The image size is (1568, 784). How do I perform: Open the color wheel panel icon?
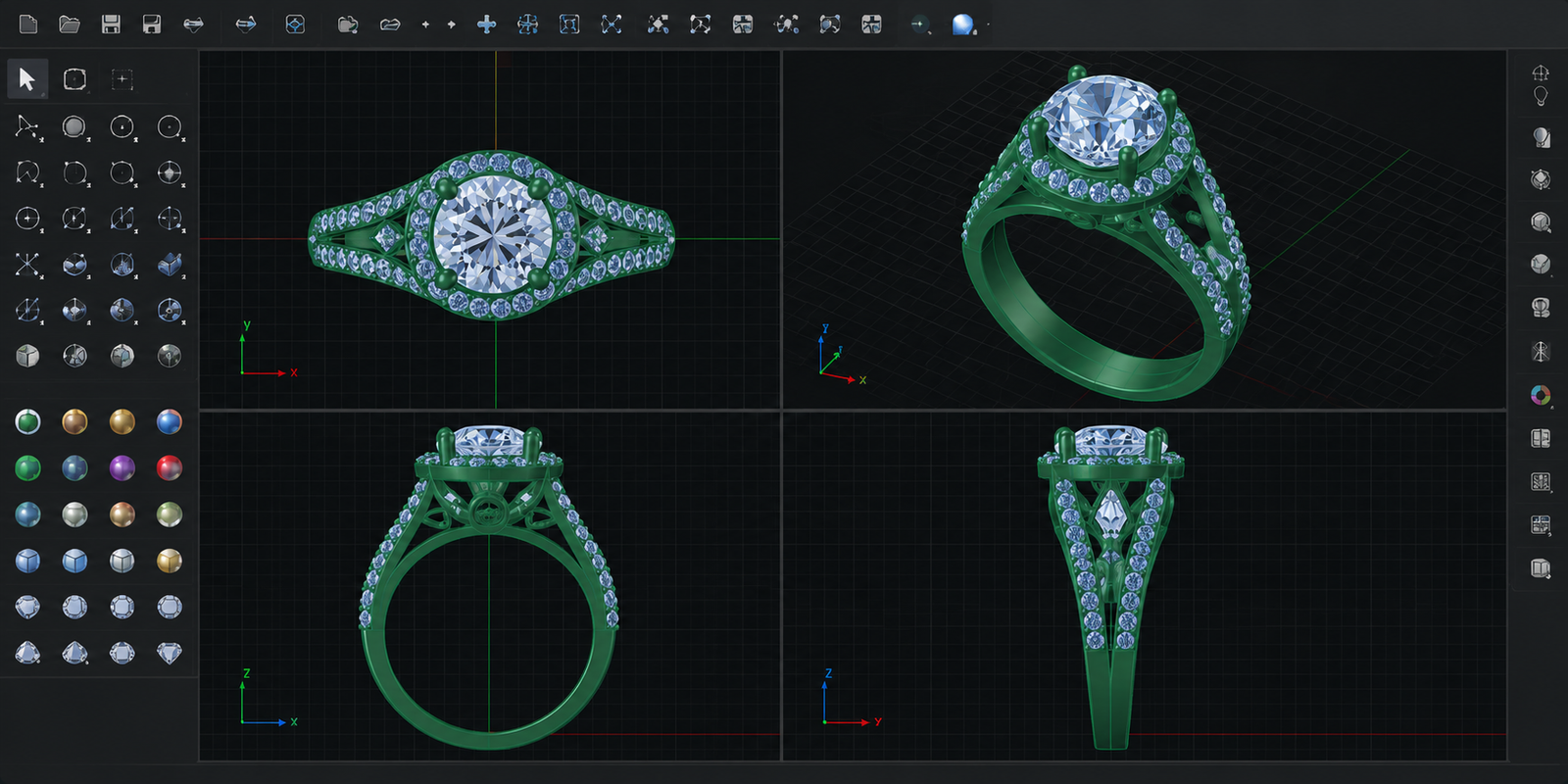pos(1541,396)
